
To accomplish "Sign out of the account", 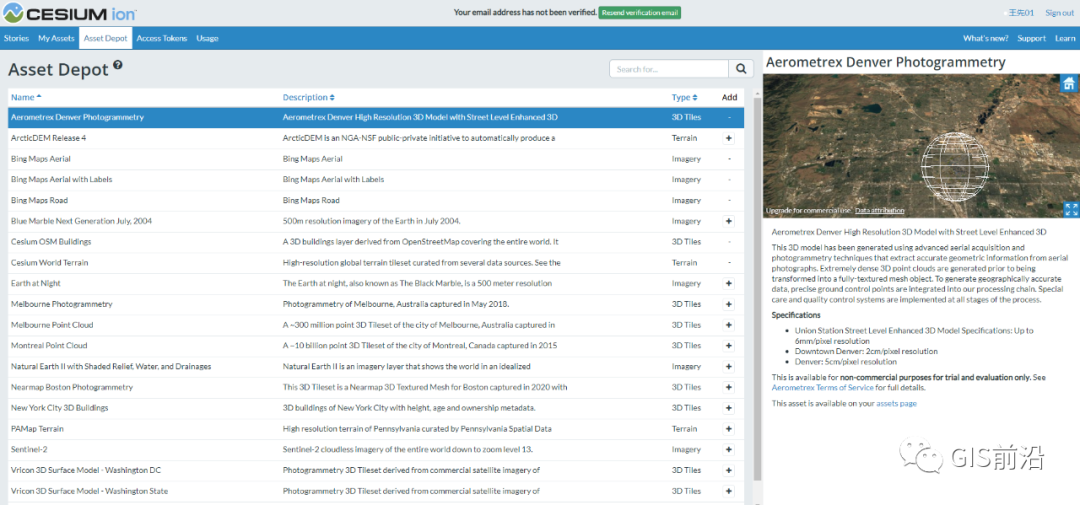I will point(1059,12).
